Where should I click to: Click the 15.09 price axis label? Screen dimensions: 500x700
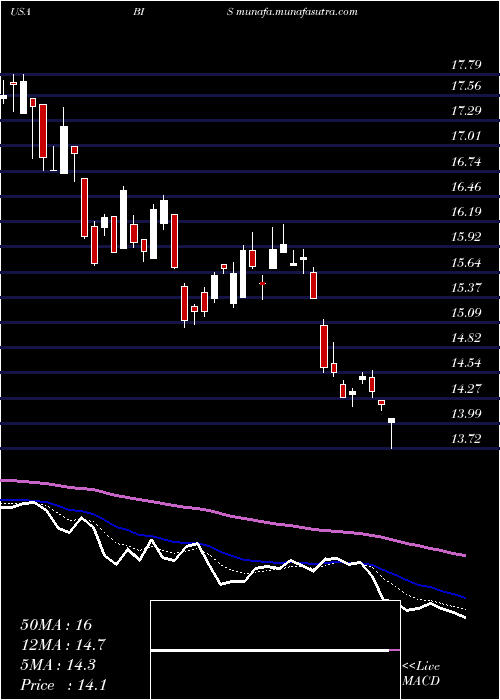pyautogui.click(x=466, y=313)
